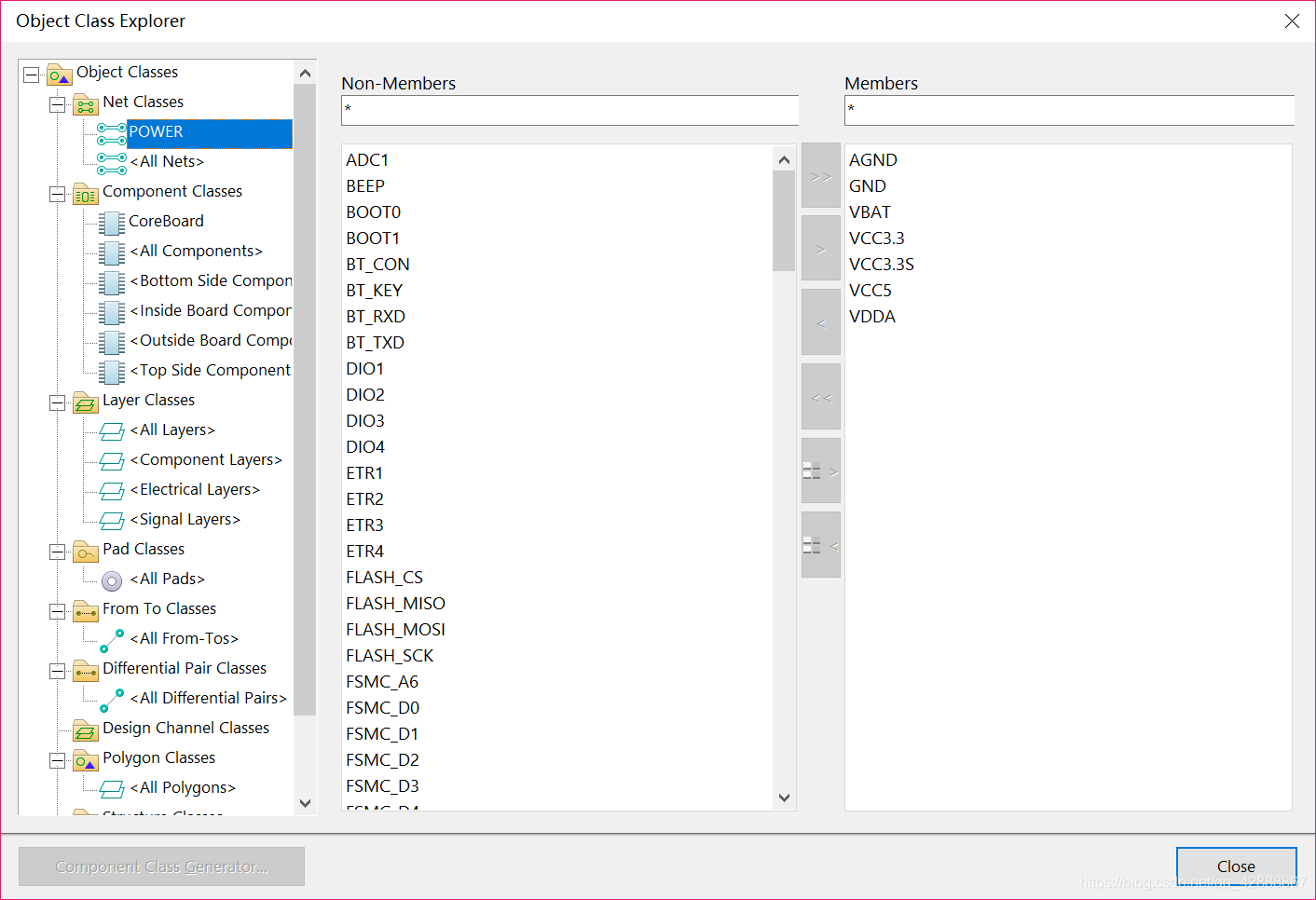Viewport: 1316px width, 900px height.
Task: Click the All From-Tos icon
Action: [111, 640]
